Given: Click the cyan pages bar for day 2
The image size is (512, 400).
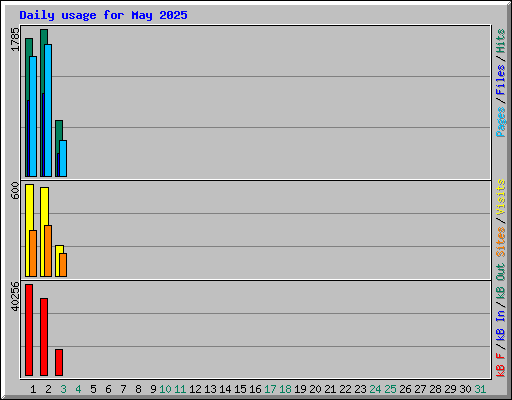Looking at the screenshot, I should [x=48, y=110].
